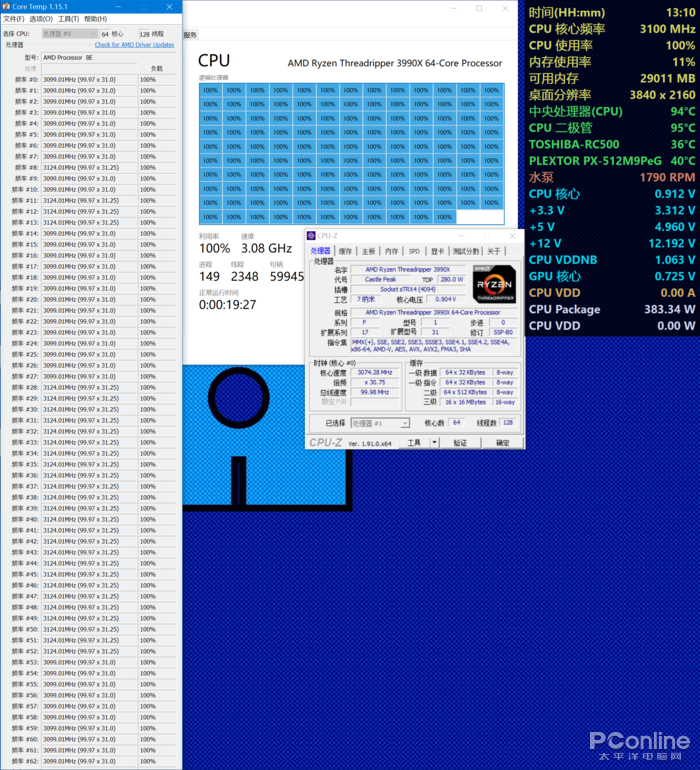Viewport: 700px width, 770px height.
Task: Switch to the 关于 tab in CPU-Z
Action: [x=494, y=251]
